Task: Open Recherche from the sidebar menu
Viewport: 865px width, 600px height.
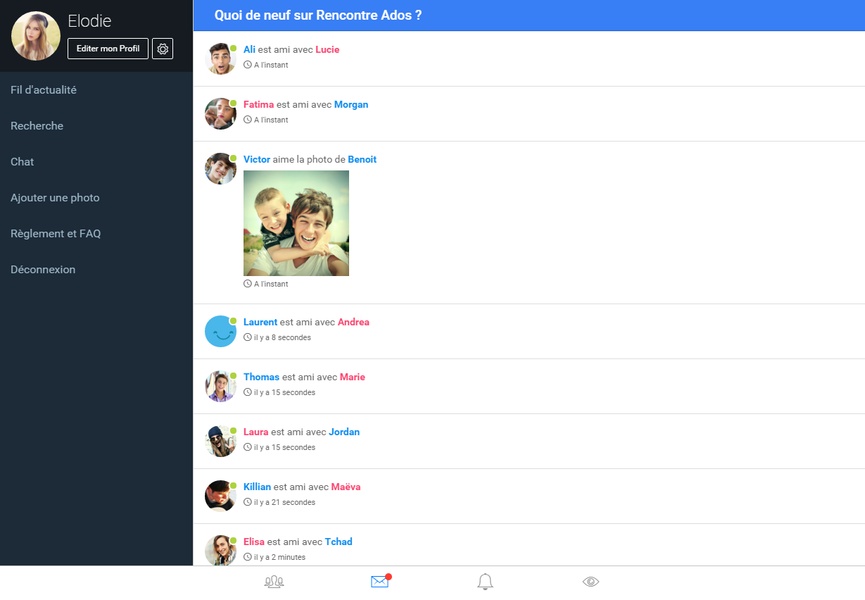Action: point(37,126)
